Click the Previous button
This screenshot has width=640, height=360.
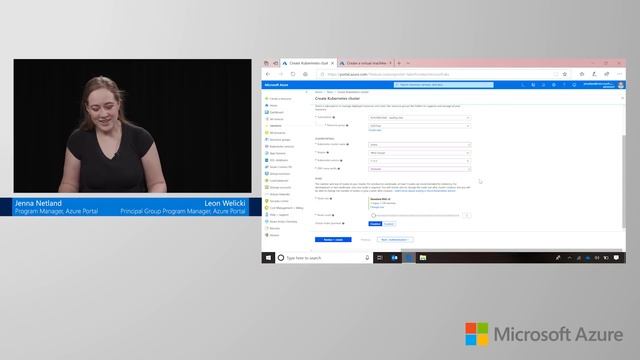365,240
